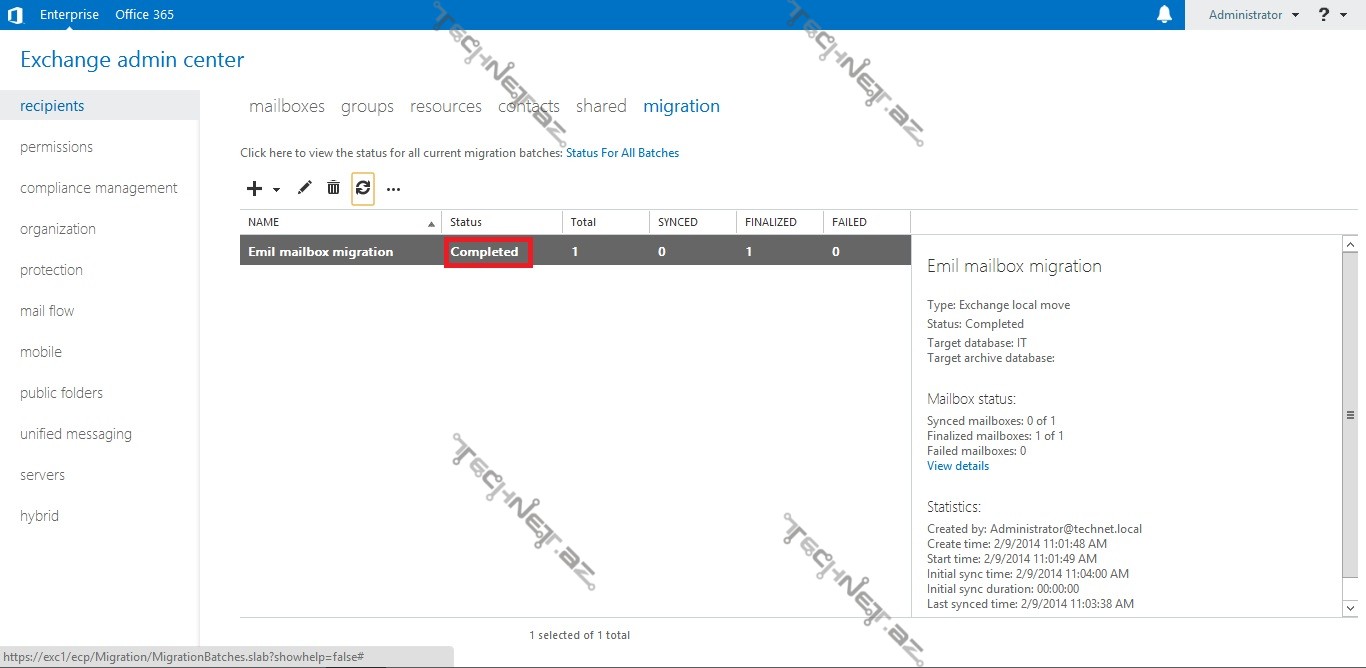1366x668 pixels.
Task: Click the Office logo icon in header
Action: pos(15,15)
